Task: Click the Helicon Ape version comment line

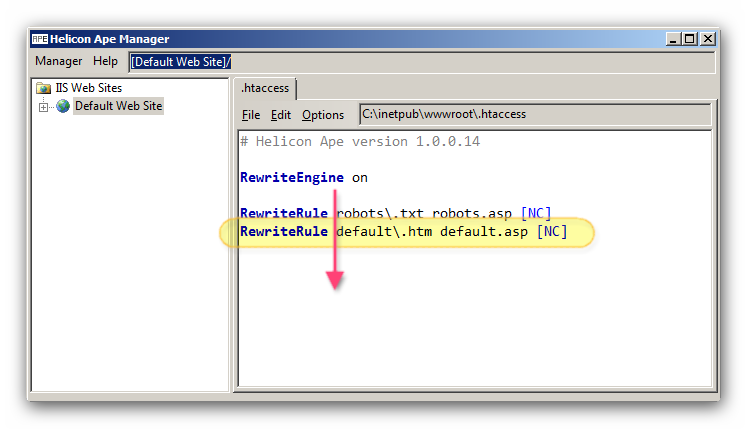Action: point(360,142)
